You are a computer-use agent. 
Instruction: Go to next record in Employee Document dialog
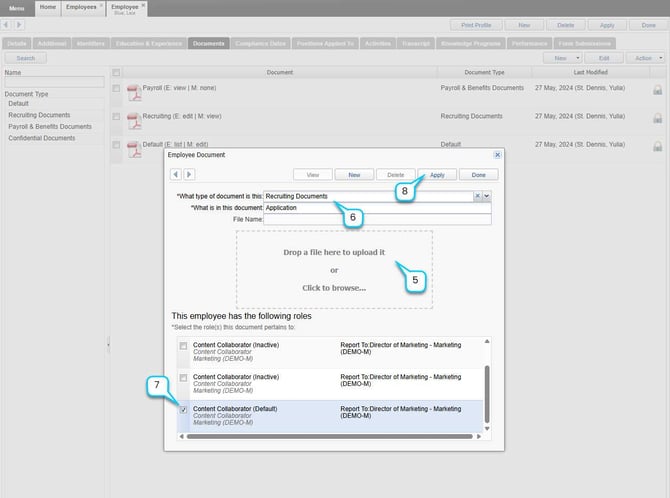[190, 174]
